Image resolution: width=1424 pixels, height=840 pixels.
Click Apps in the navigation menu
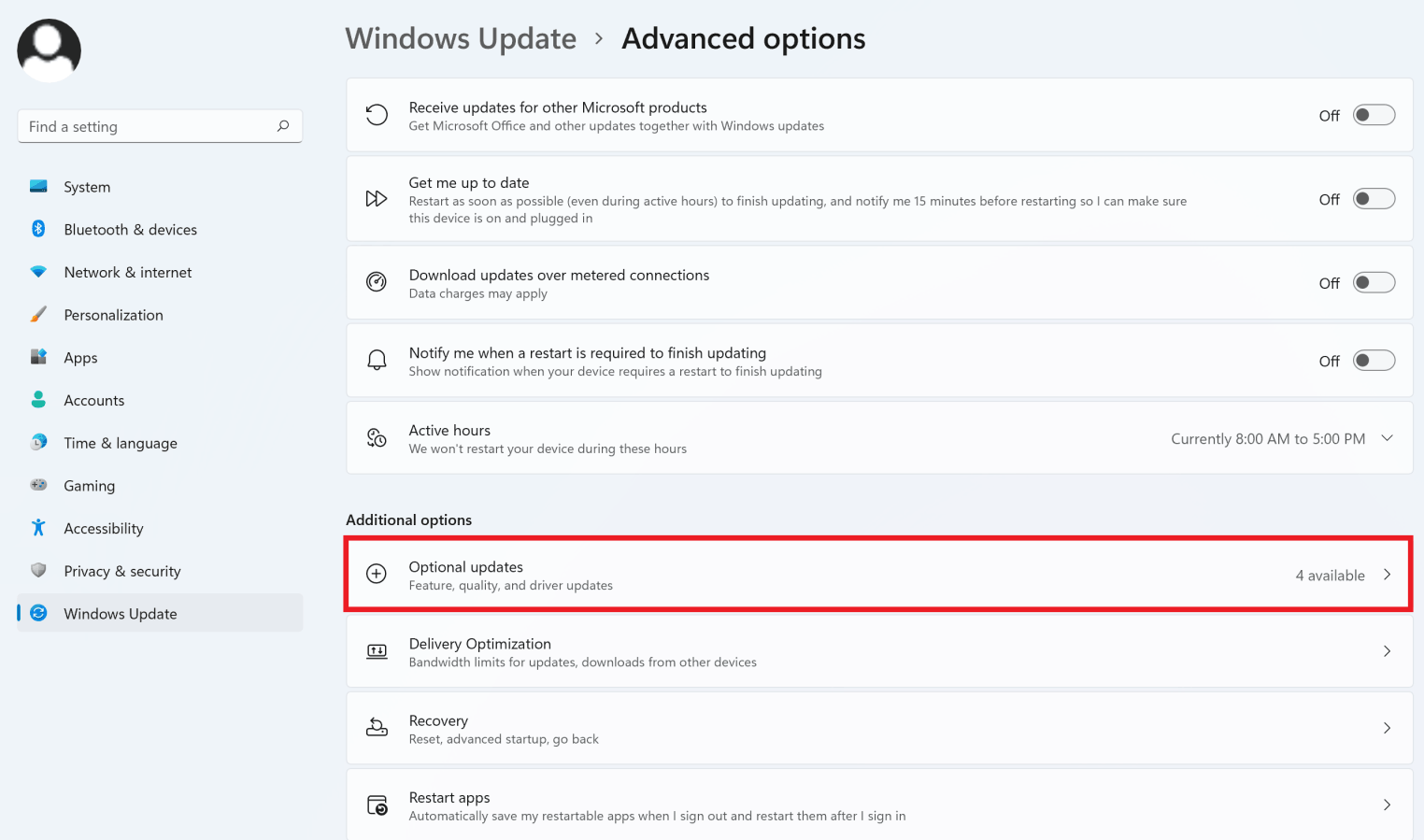pyautogui.click(x=80, y=357)
